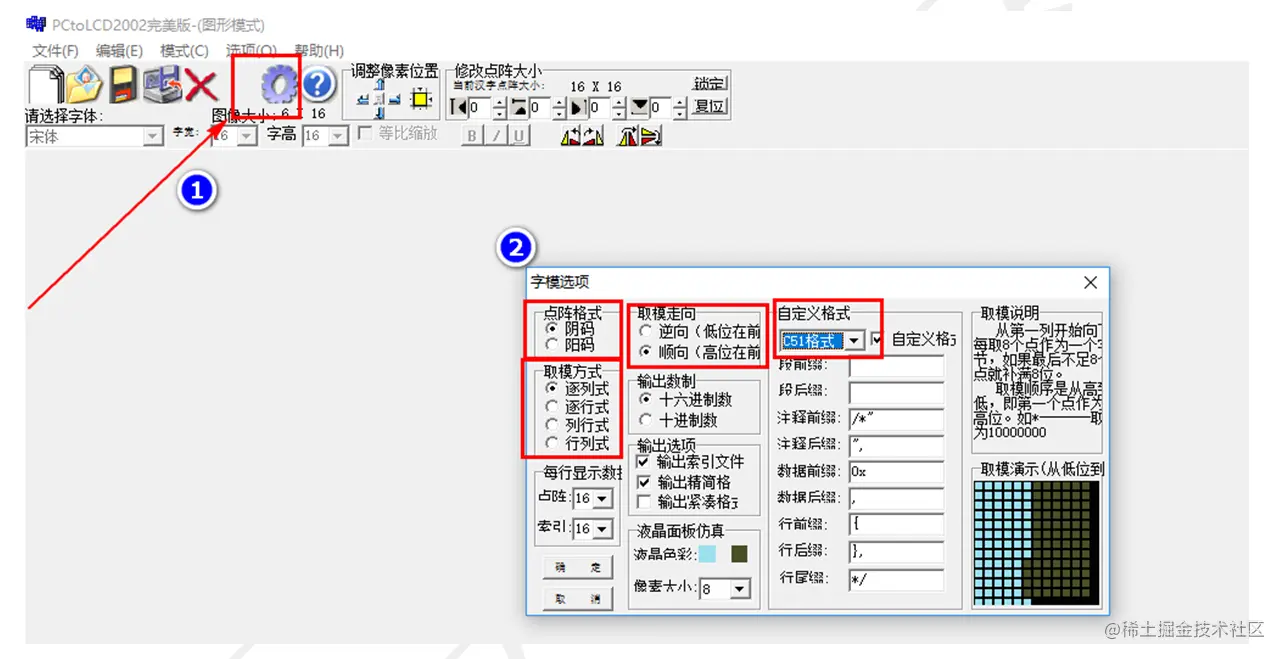Open the 模式(C) menu
The width and height of the screenshot is (1284, 659).
click(x=184, y=50)
